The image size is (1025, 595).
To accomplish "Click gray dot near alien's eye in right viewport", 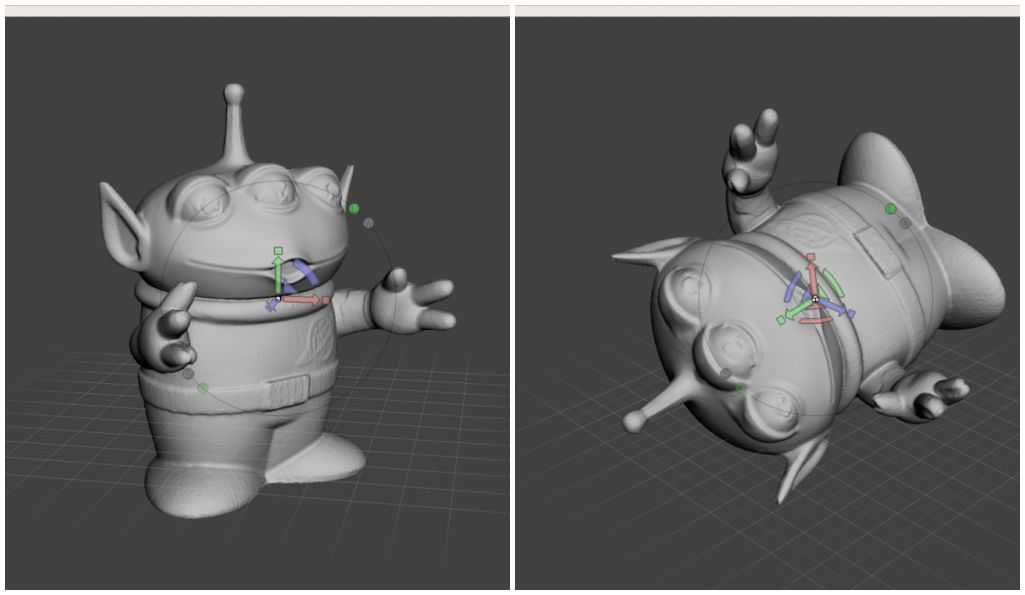I will (725, 373).
